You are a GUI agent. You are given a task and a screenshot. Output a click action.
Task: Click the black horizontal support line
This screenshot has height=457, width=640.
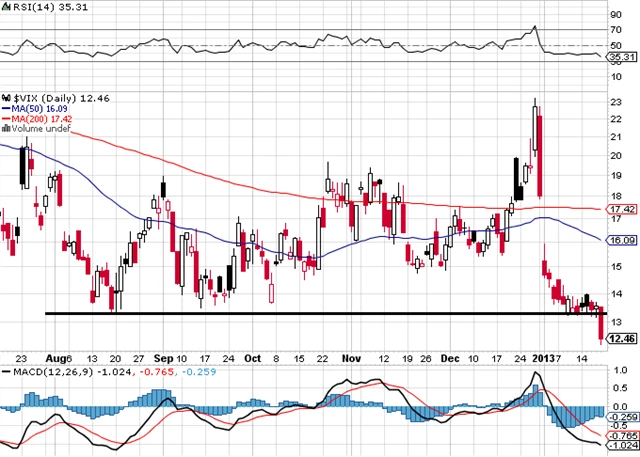click(x=300, y=314)
